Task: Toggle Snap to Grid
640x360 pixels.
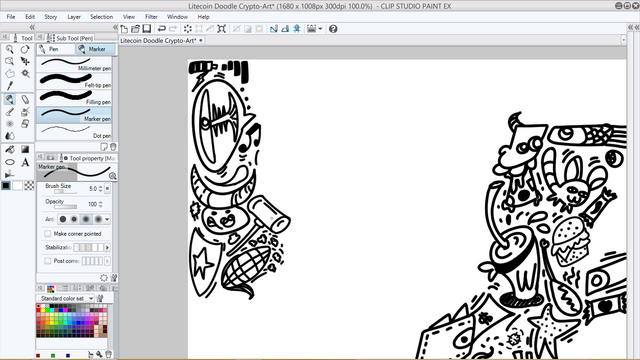Action: 297,29
